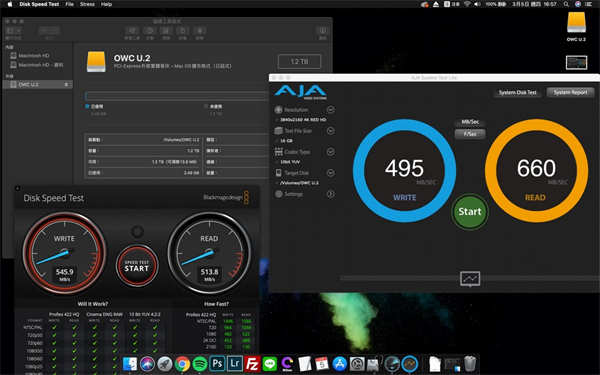Click the First Aid icon in Disk Utility toolbar
The image size is (600, 375).
click(132, 31)
